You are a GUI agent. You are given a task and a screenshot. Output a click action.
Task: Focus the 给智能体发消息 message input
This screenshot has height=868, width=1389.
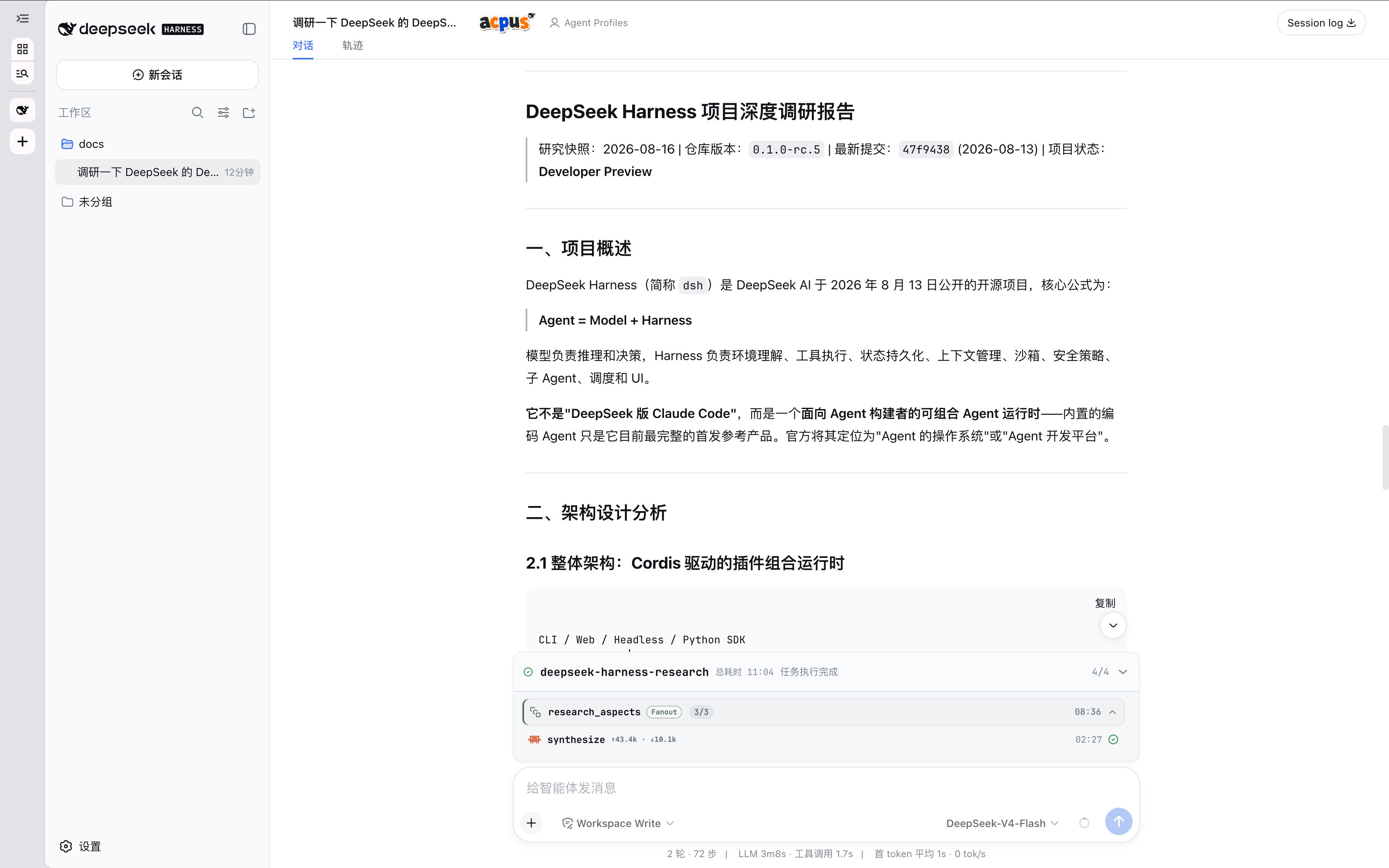click(826, 788)
